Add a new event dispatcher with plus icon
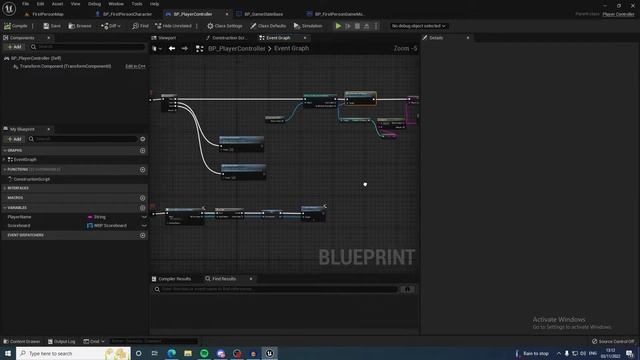The height and width of the screenshot is (360, 640). pyautogui.click(x=142, y=236)
